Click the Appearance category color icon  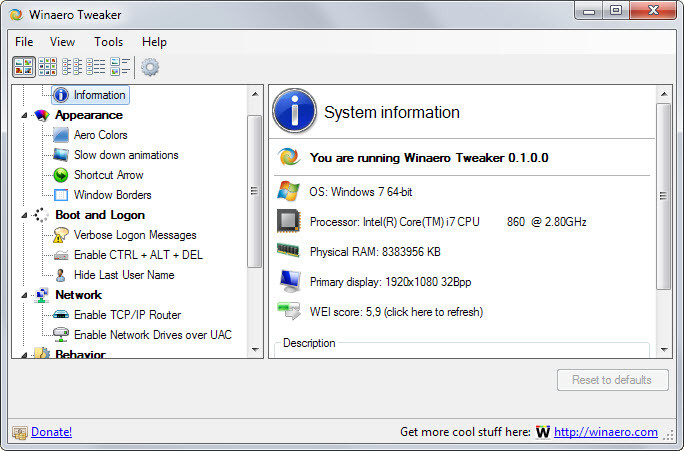tap(42, 115)
